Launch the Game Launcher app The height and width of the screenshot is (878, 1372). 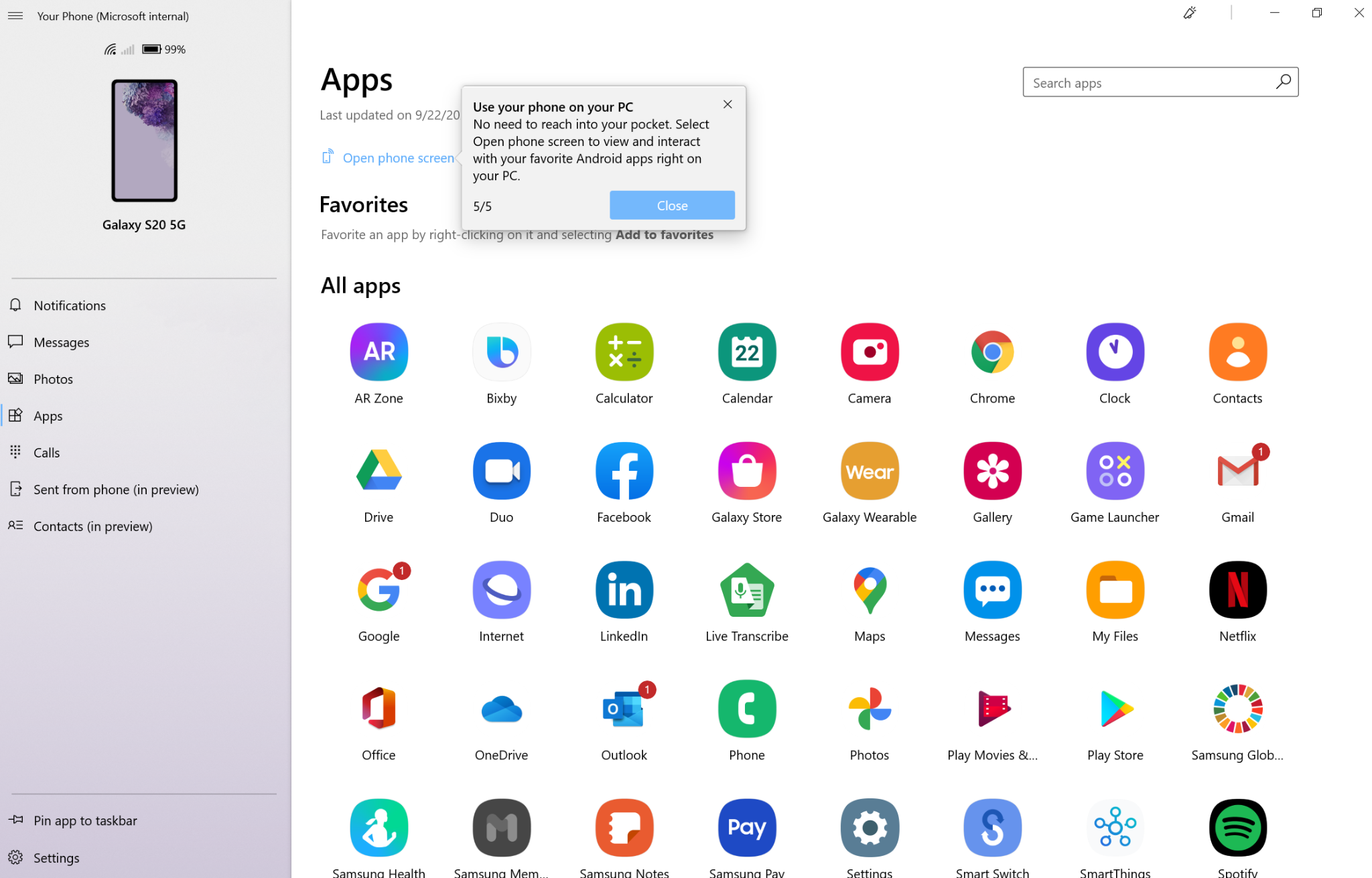pos(1115,471)
